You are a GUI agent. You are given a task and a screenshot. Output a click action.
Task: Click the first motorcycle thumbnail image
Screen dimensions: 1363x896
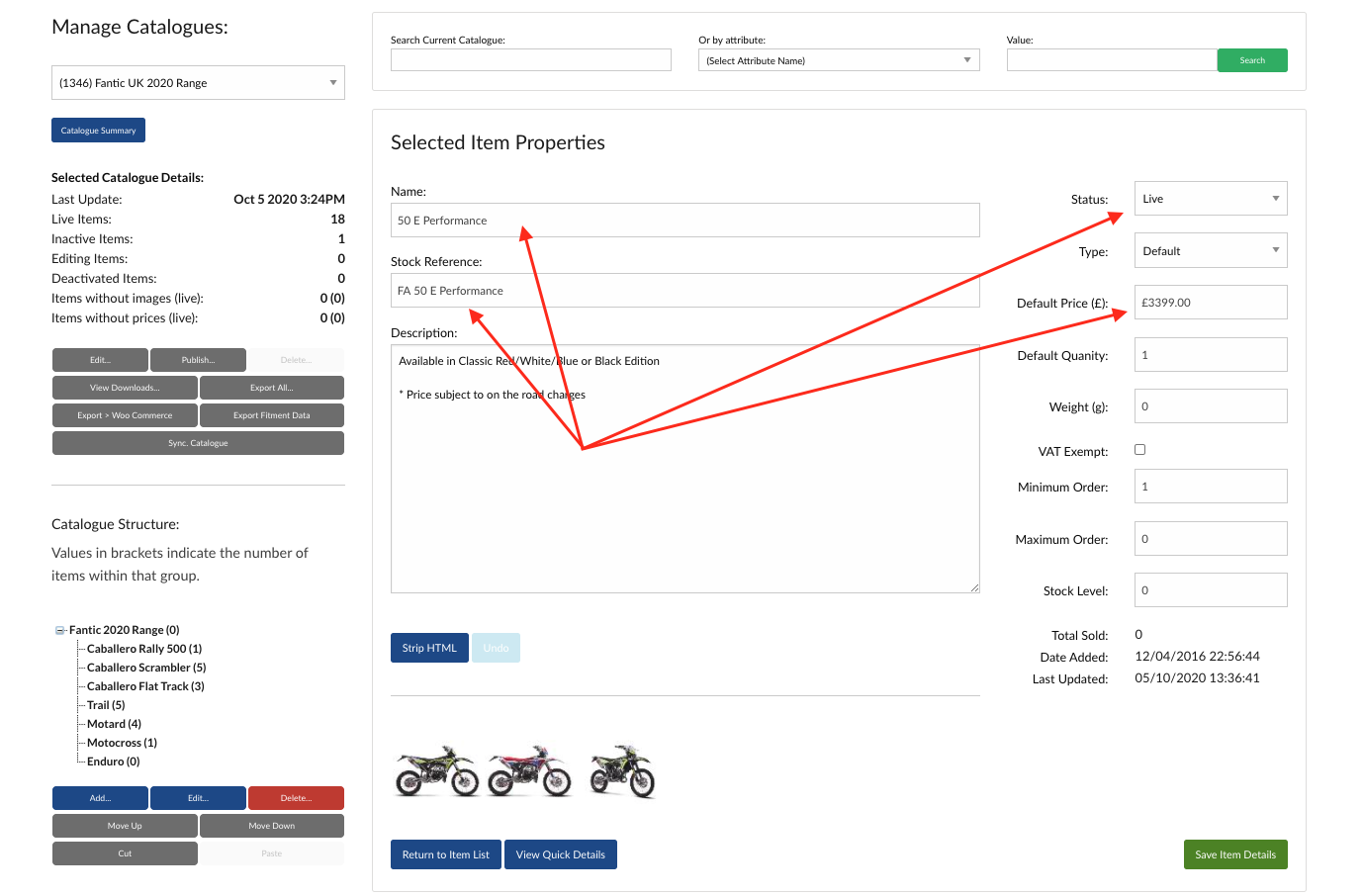pyautogui.click(x=436, y=771)
